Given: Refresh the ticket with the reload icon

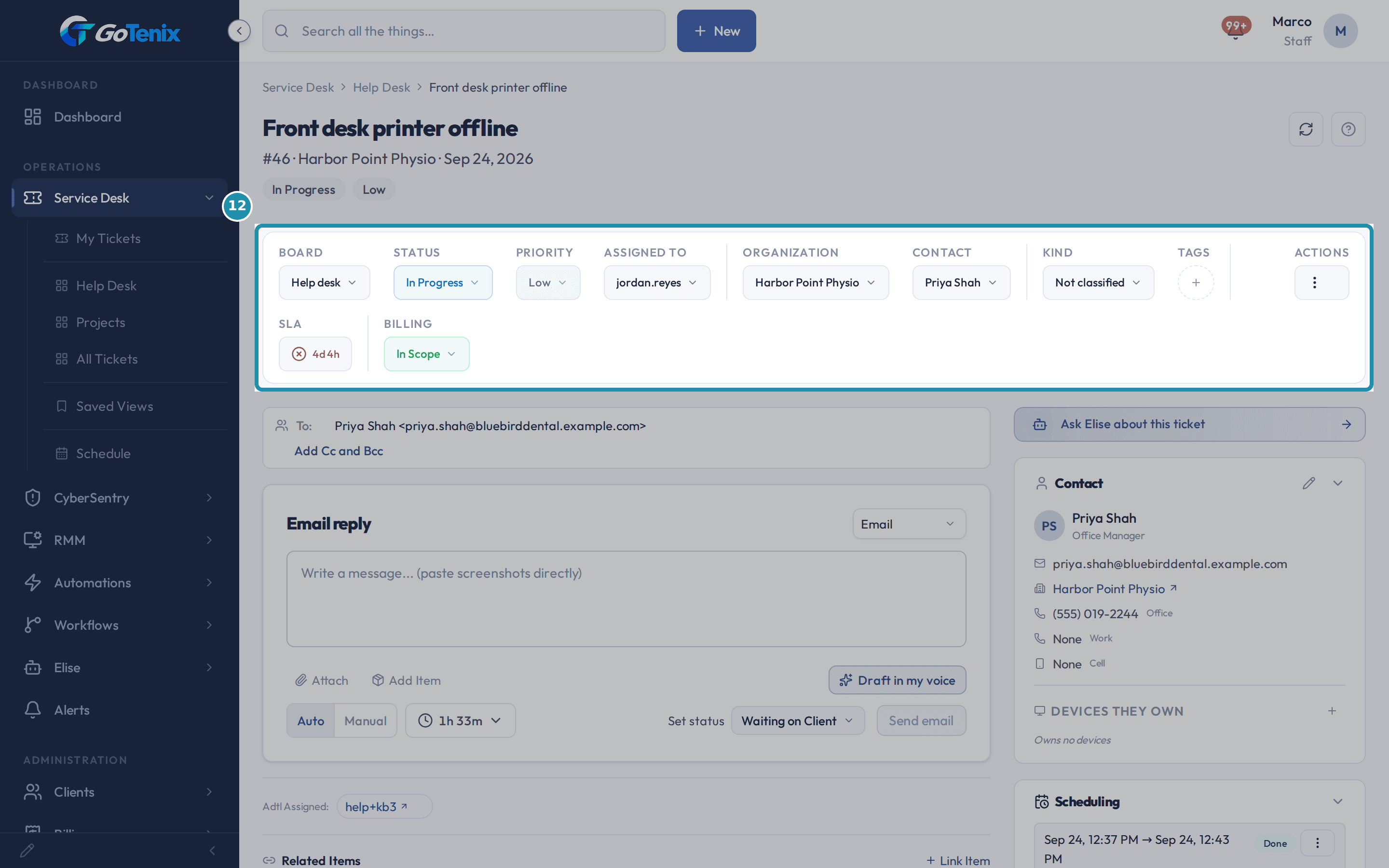Looking at the screenshot, I should (1306, 129).
